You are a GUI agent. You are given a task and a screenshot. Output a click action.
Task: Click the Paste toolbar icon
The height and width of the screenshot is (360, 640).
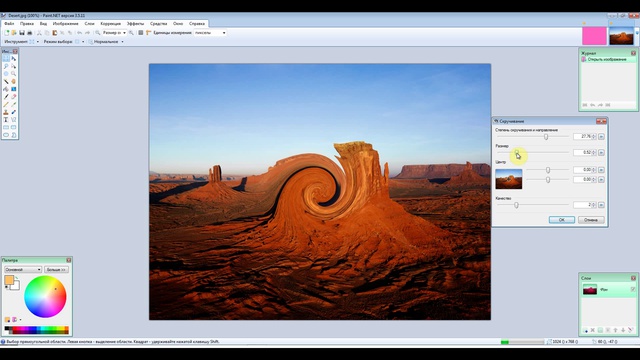tap(54, 33)
